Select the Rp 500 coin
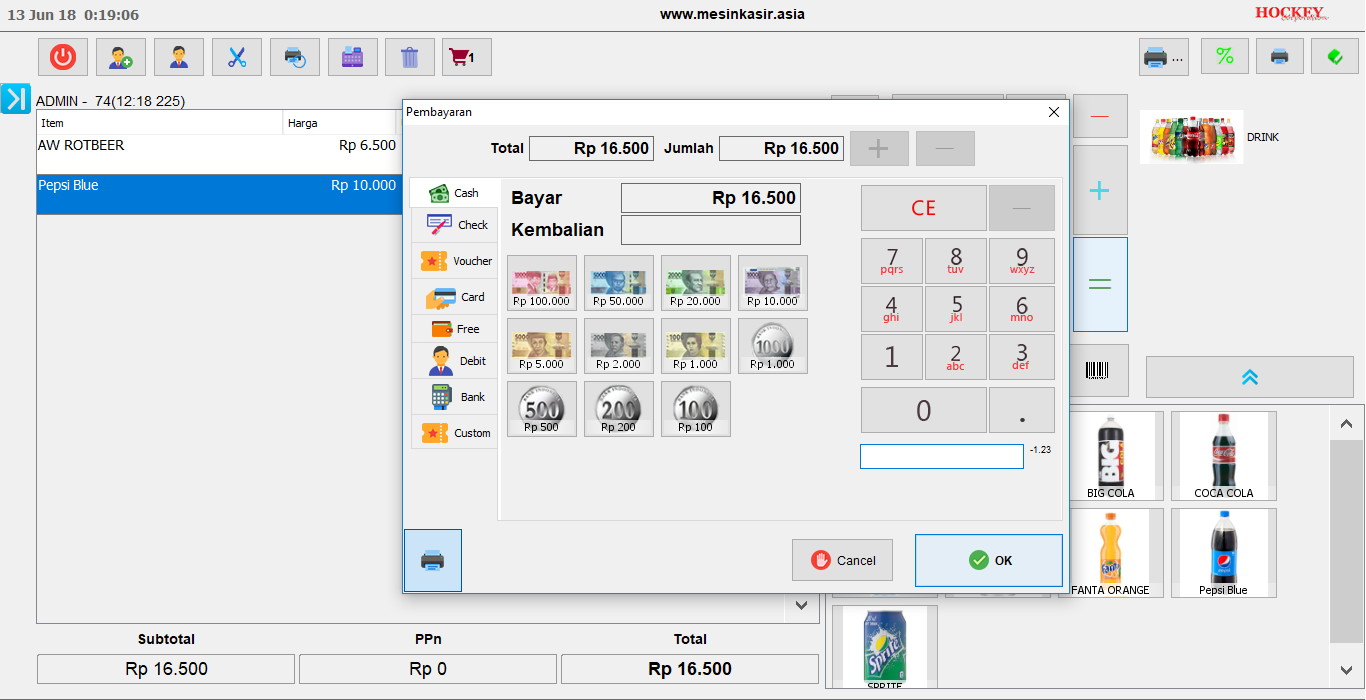1366x700 pixels. pos(542,409)
